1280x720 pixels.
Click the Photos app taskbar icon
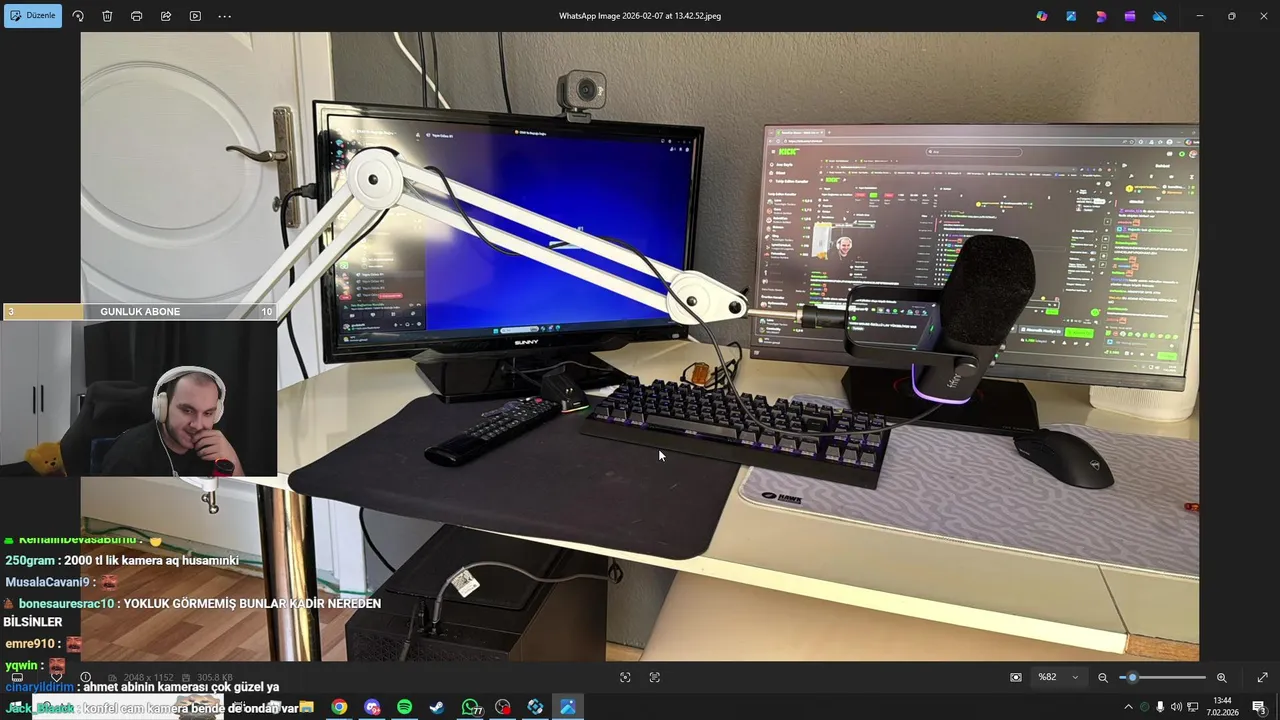click(x=568, y=707)
